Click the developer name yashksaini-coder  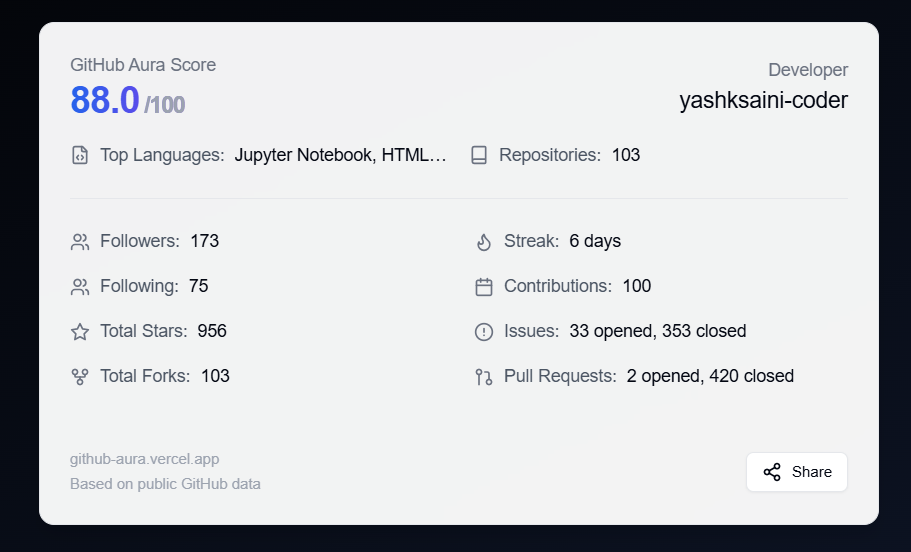pyautogui.click(x=763, y=100)
